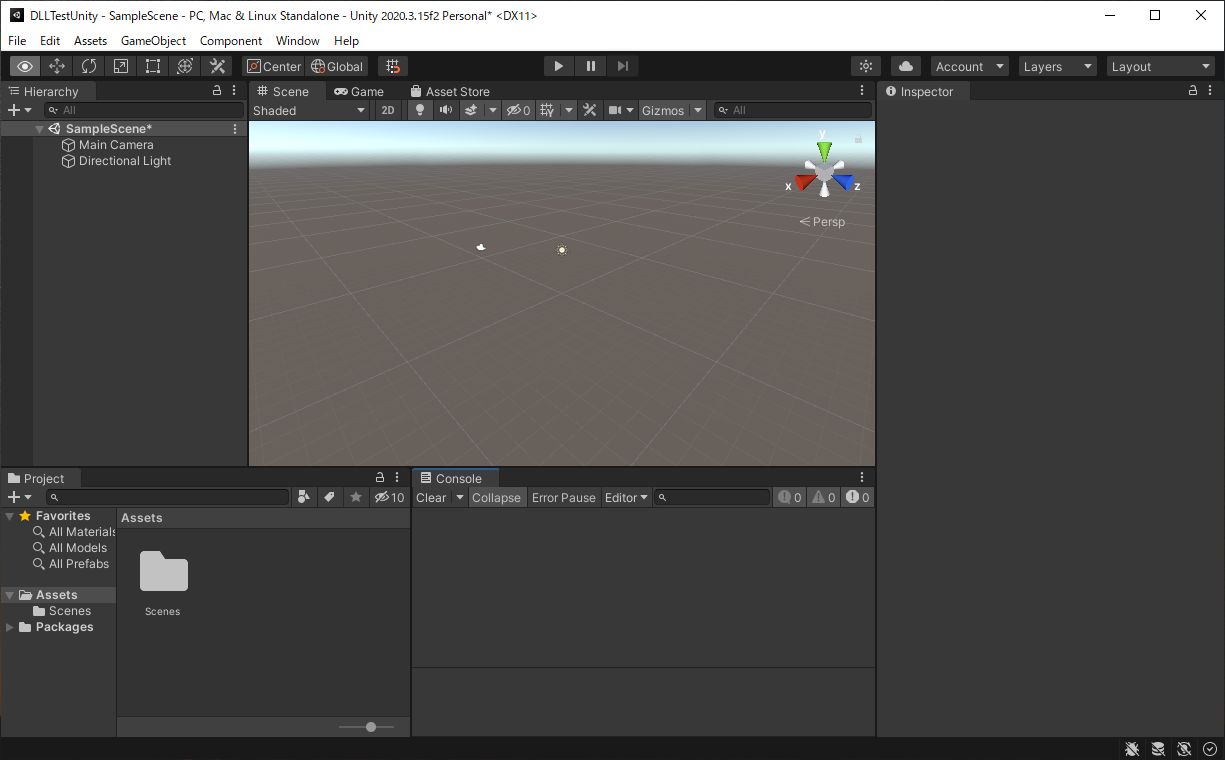This screenshot has width=1225, height=760.
Task: Click the activity checkmark status icon
Action: tap(1210, 749)
